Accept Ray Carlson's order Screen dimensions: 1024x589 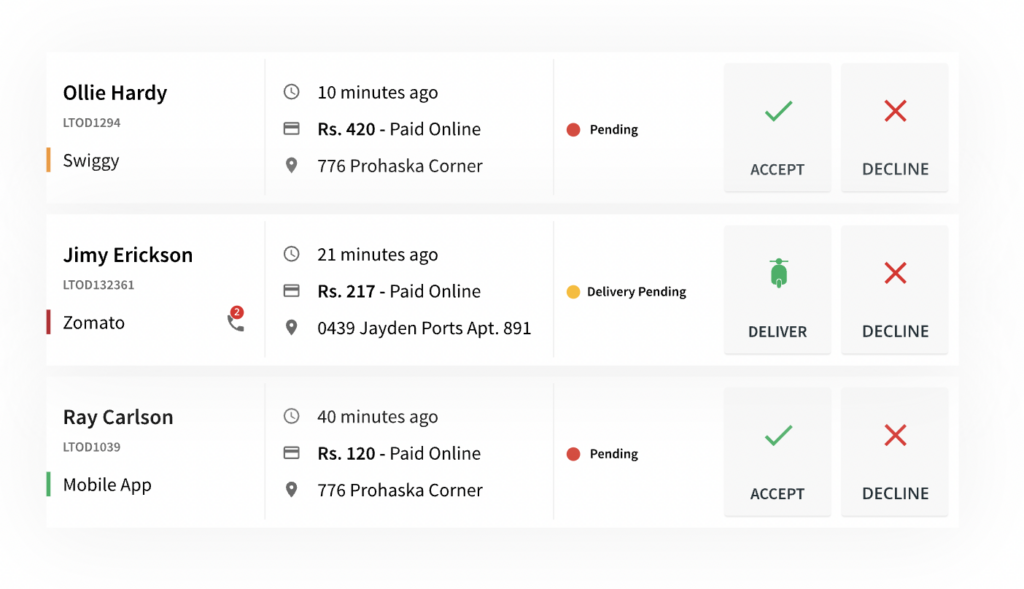[777, 452]
